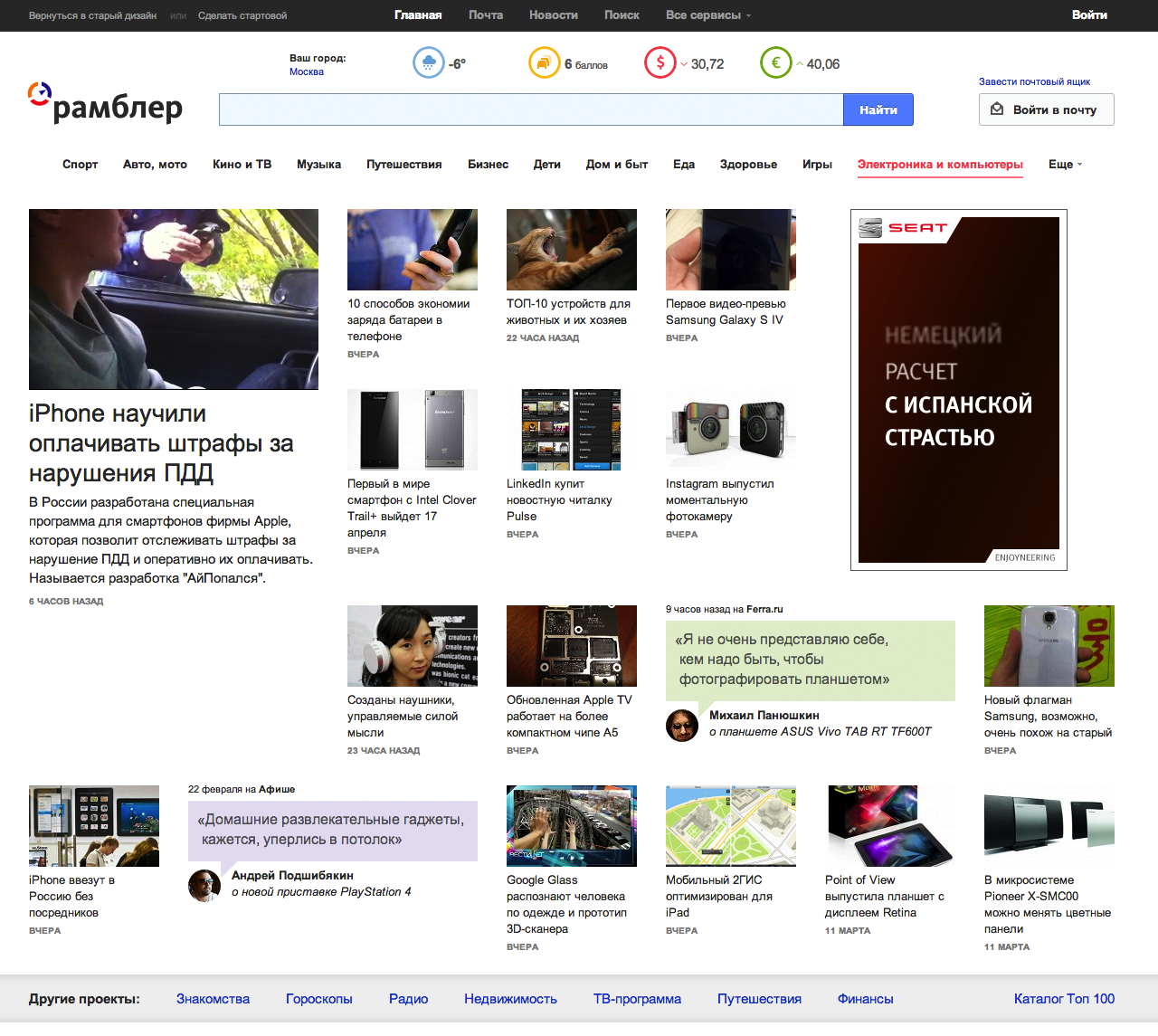This screenshot has height=1036, width=1158.
Task: Click the traffic jam car icon
Action: point(544,63)
